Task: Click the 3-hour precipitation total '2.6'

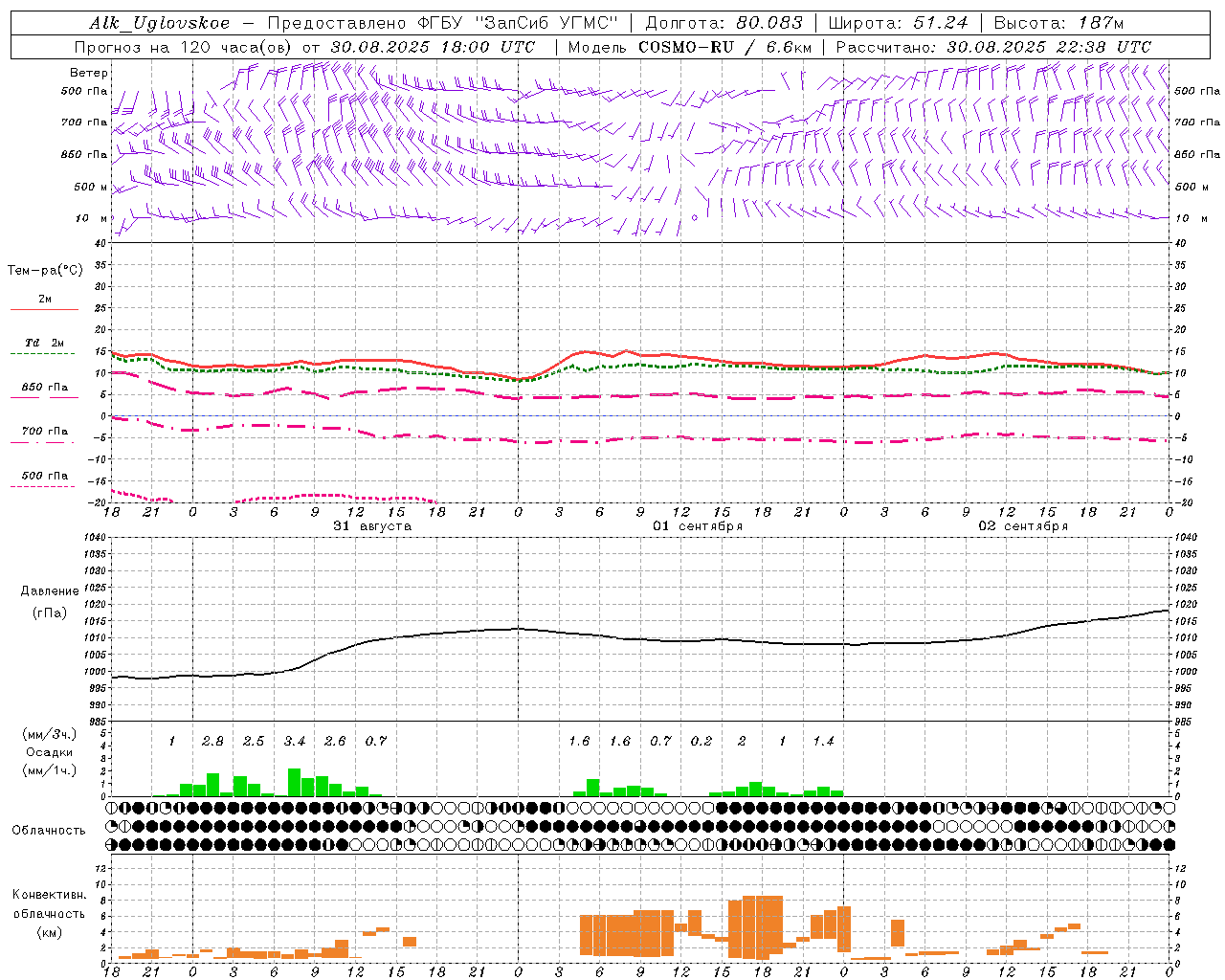Action: 335,742
